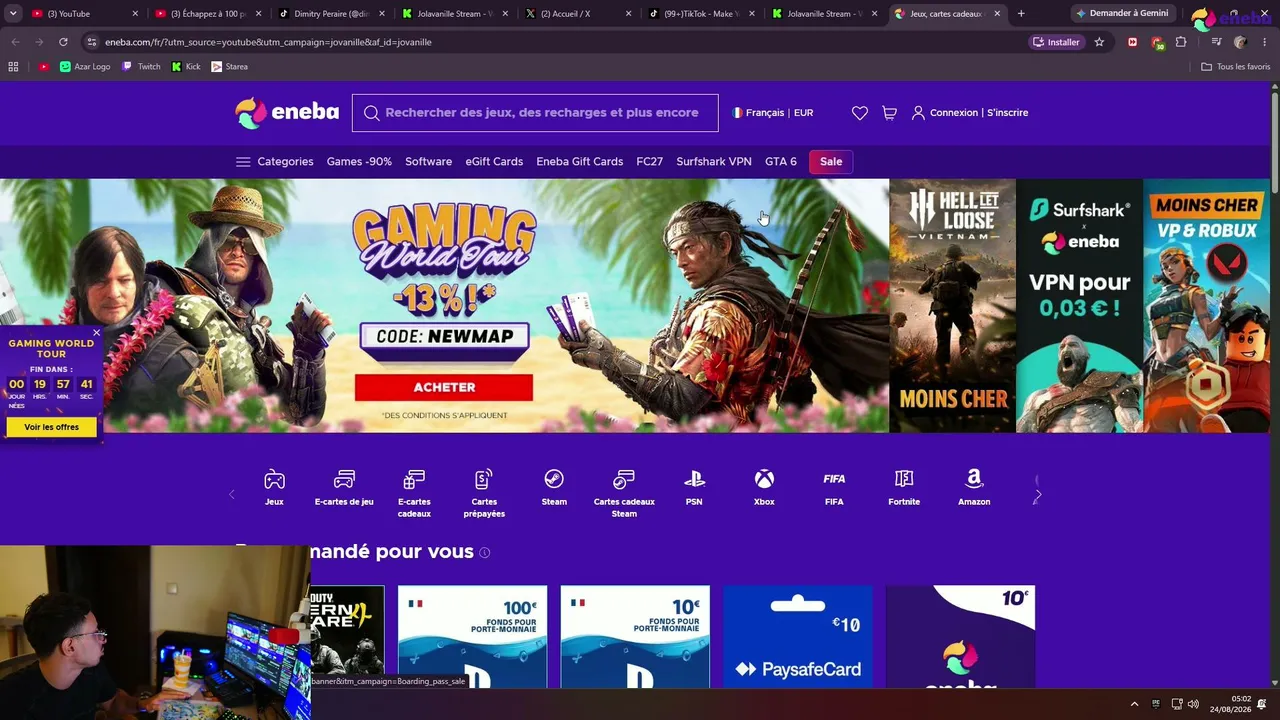Open the GTA 6 menu item
This screenshot has width=1280, height=720.
781,162
